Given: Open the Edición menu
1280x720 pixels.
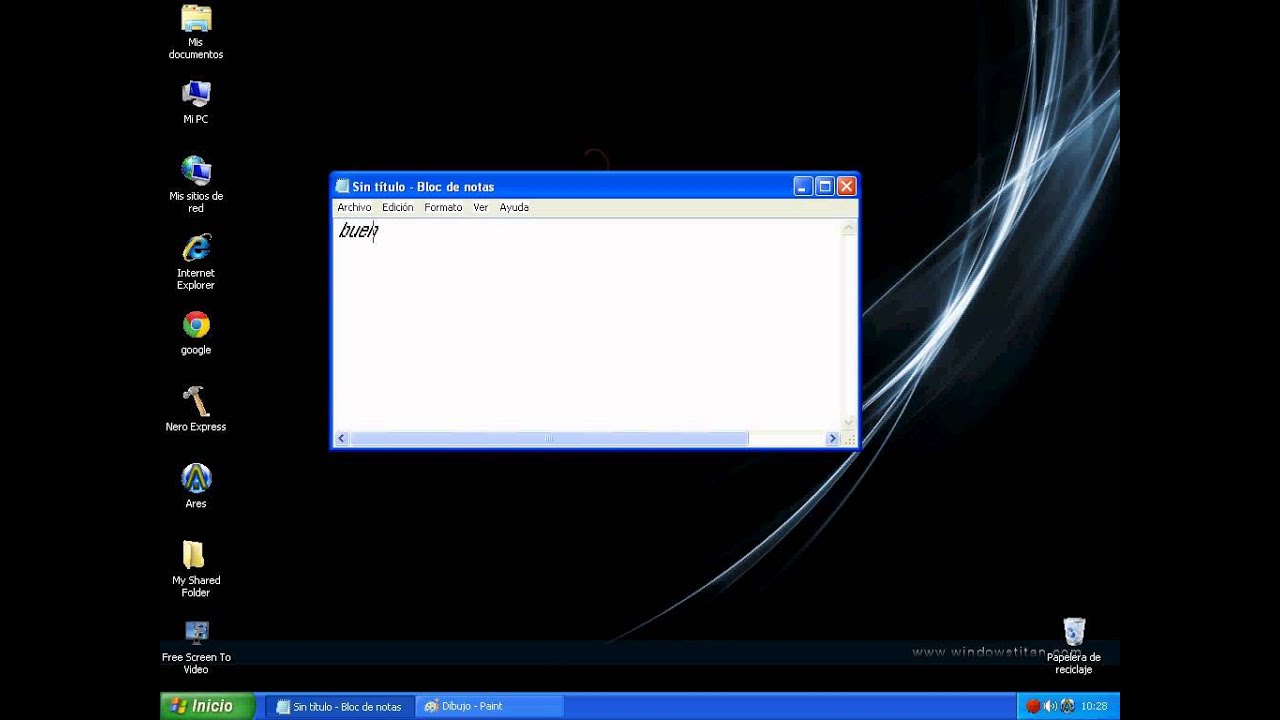Looking at the screenshot, I should (397, 207).
